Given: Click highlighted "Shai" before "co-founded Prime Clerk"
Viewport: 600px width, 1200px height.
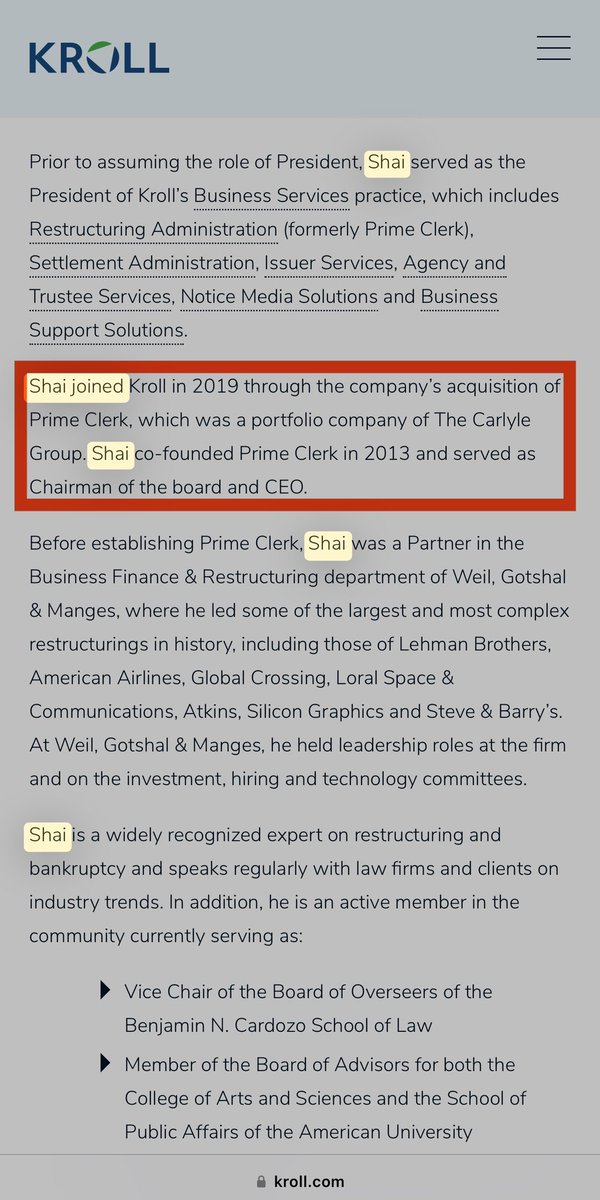Looking at the screenshot, I should pyautogui.click(x=111, y=454).
